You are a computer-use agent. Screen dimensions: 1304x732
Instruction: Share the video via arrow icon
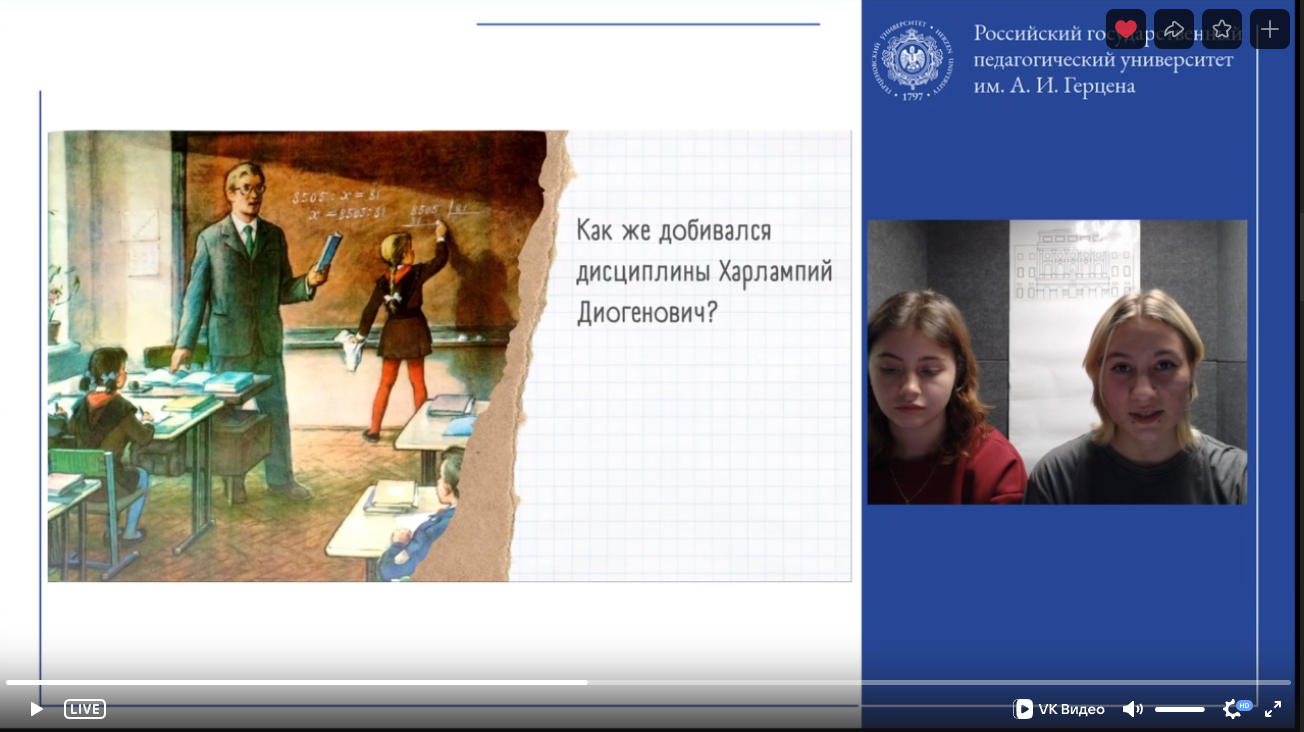[1174, 29]
